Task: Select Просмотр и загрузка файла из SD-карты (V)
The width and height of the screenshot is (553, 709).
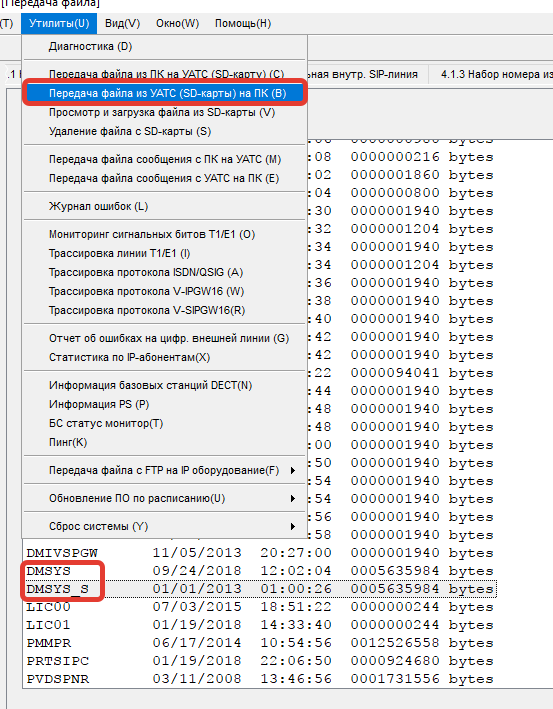Action: click(x=165, y=112)
